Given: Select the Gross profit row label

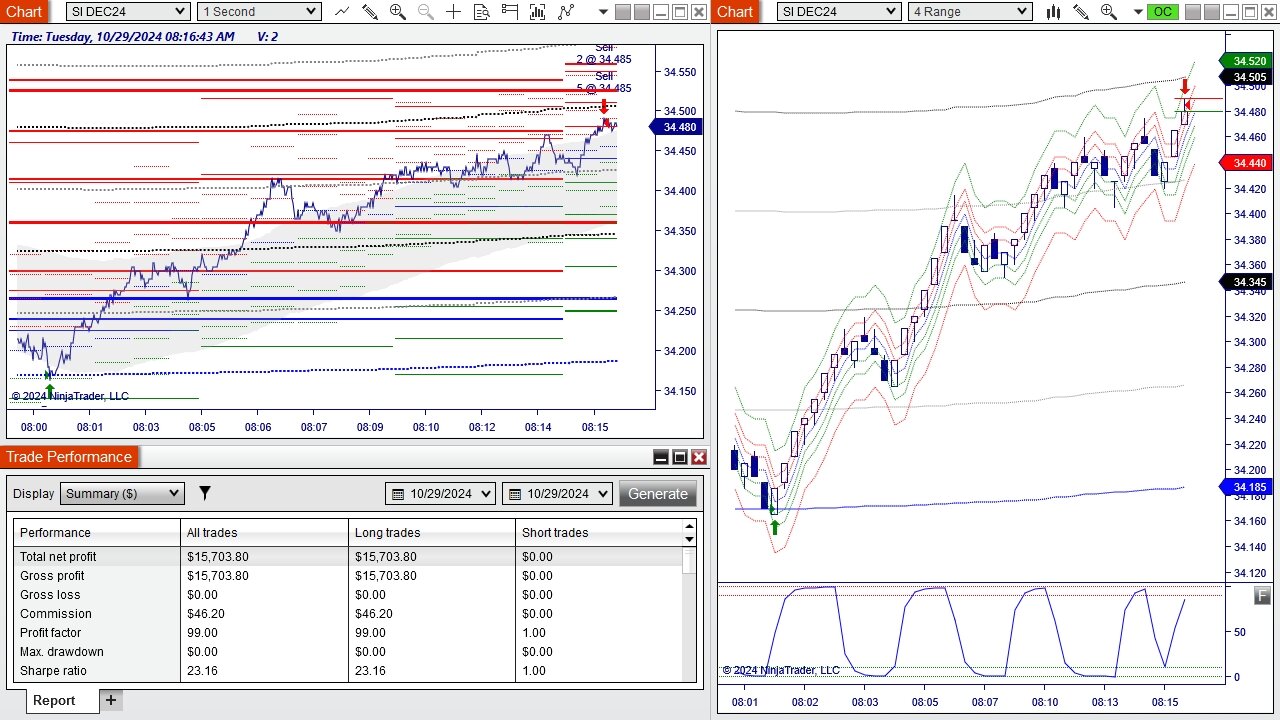Looking at the screenshot, I should pos(52,576).
